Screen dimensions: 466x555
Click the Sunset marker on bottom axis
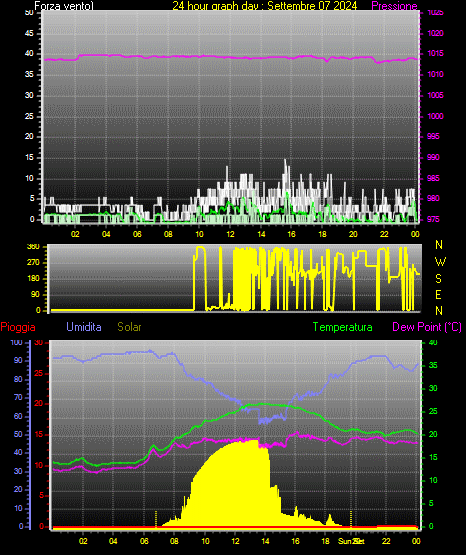coord(351,541)
